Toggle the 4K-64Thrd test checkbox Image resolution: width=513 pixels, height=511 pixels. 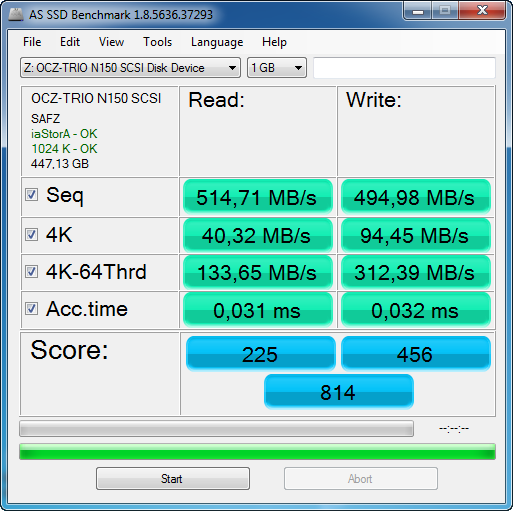click(31, 271)
